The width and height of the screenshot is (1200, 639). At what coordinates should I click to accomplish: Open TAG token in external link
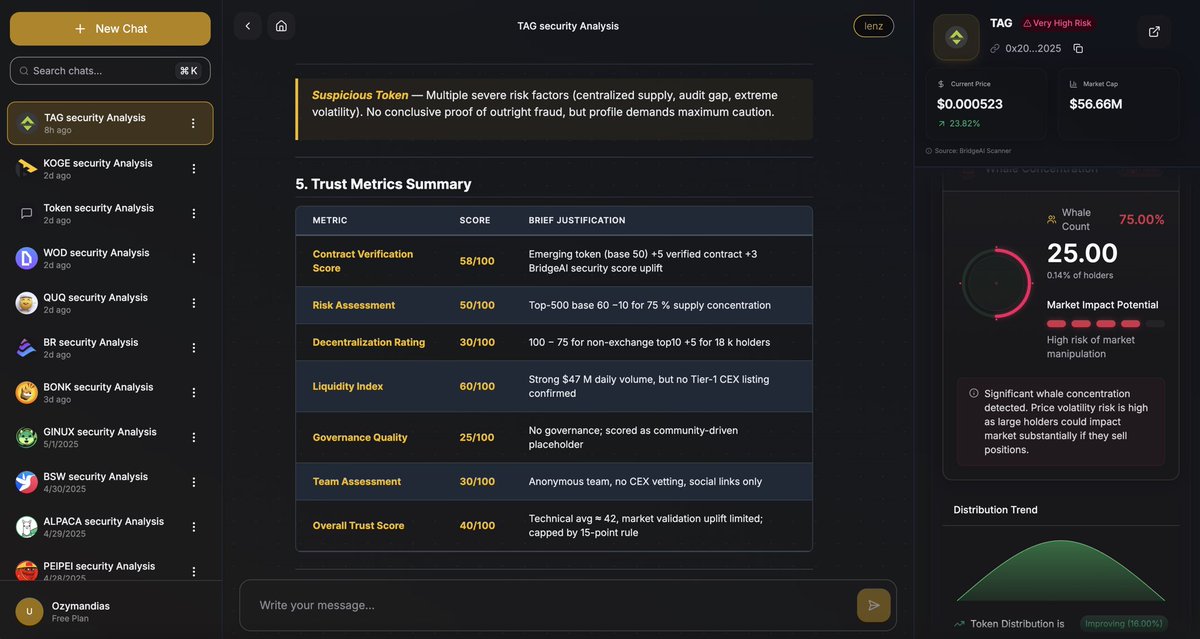[x=1154, y=32]
